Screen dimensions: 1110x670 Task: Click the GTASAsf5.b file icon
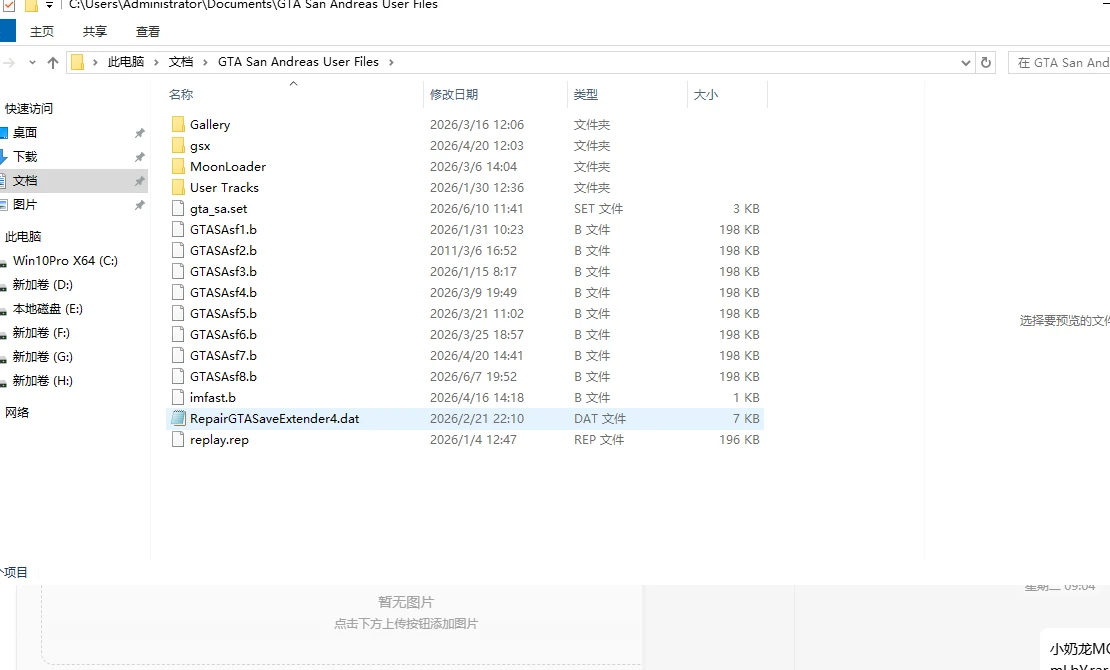point(178,314)
